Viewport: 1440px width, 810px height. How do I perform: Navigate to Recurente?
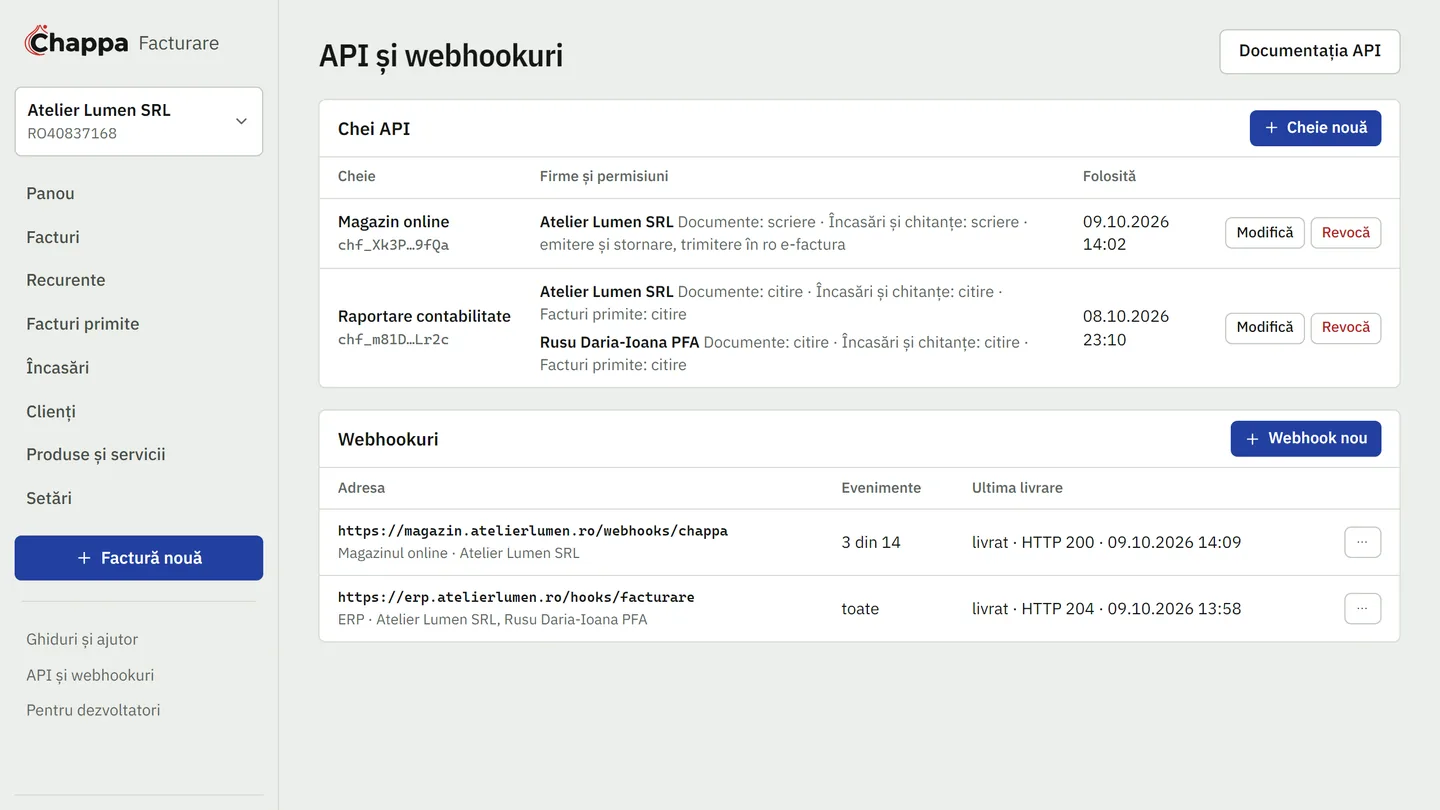[x=66, y=280]
